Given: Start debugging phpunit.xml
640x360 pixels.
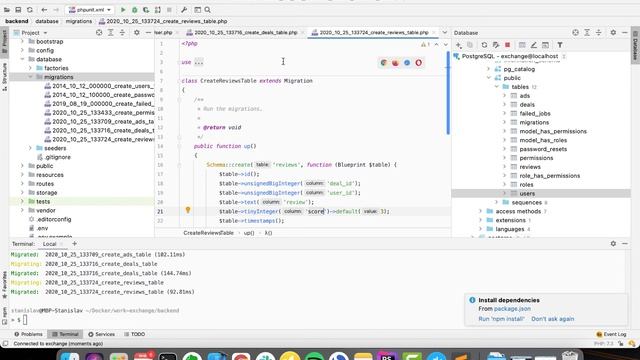Looking at the screenshot, I should pyautogui.click(x=134, y=10).
